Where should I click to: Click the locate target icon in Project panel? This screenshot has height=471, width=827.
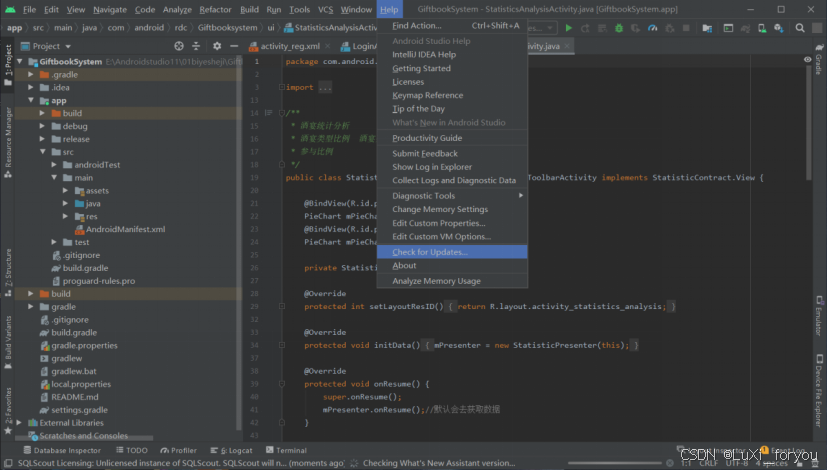coord(179,46)
